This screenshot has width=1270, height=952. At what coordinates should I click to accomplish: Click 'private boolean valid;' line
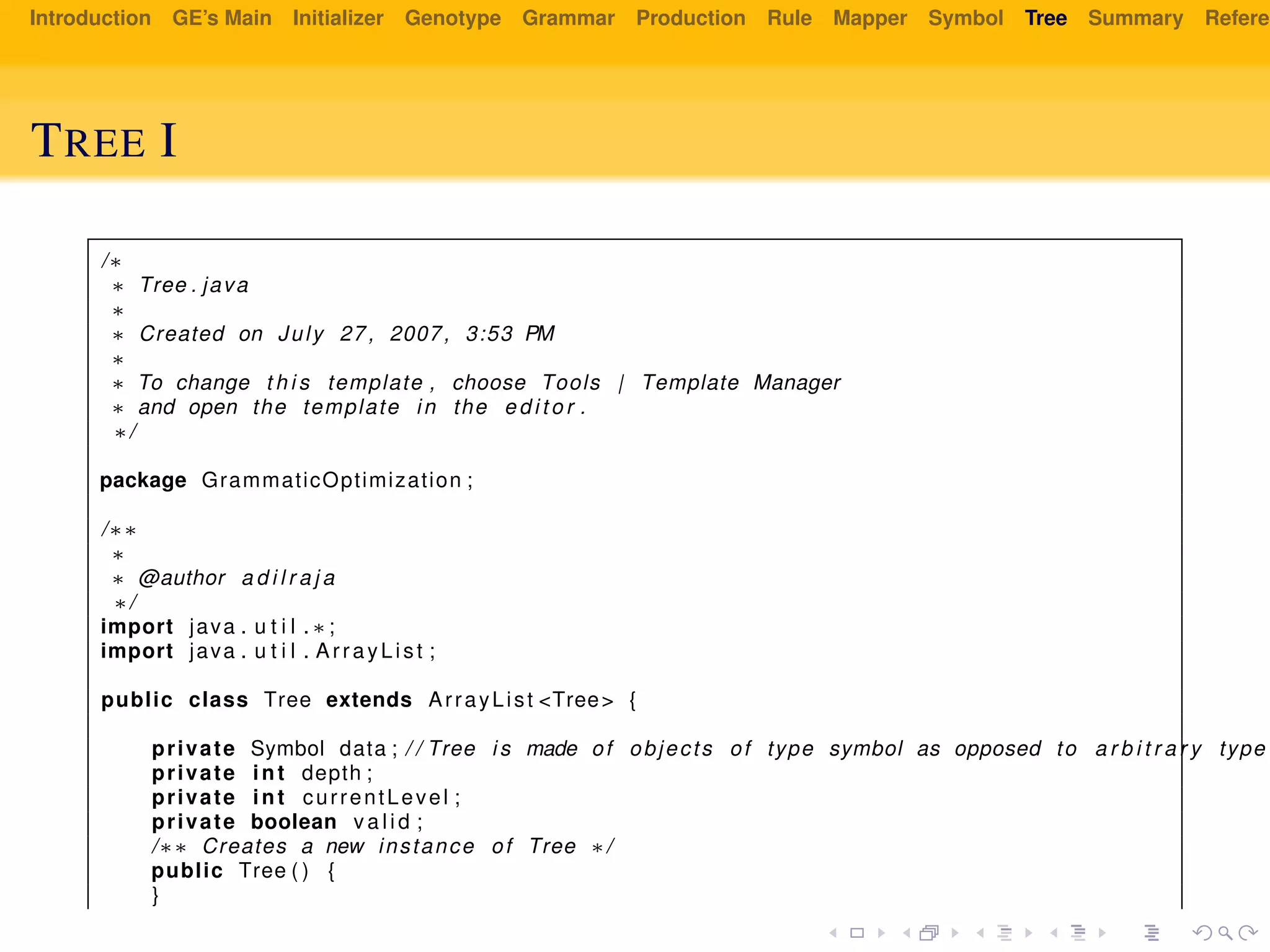click(x=287, y=822)
